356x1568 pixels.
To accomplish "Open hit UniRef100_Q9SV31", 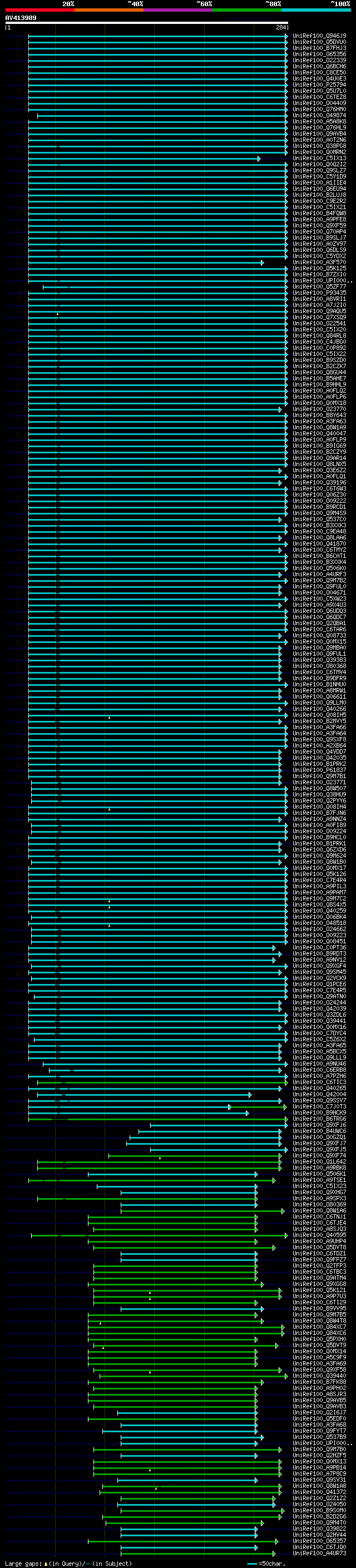I will [319, 1480].
